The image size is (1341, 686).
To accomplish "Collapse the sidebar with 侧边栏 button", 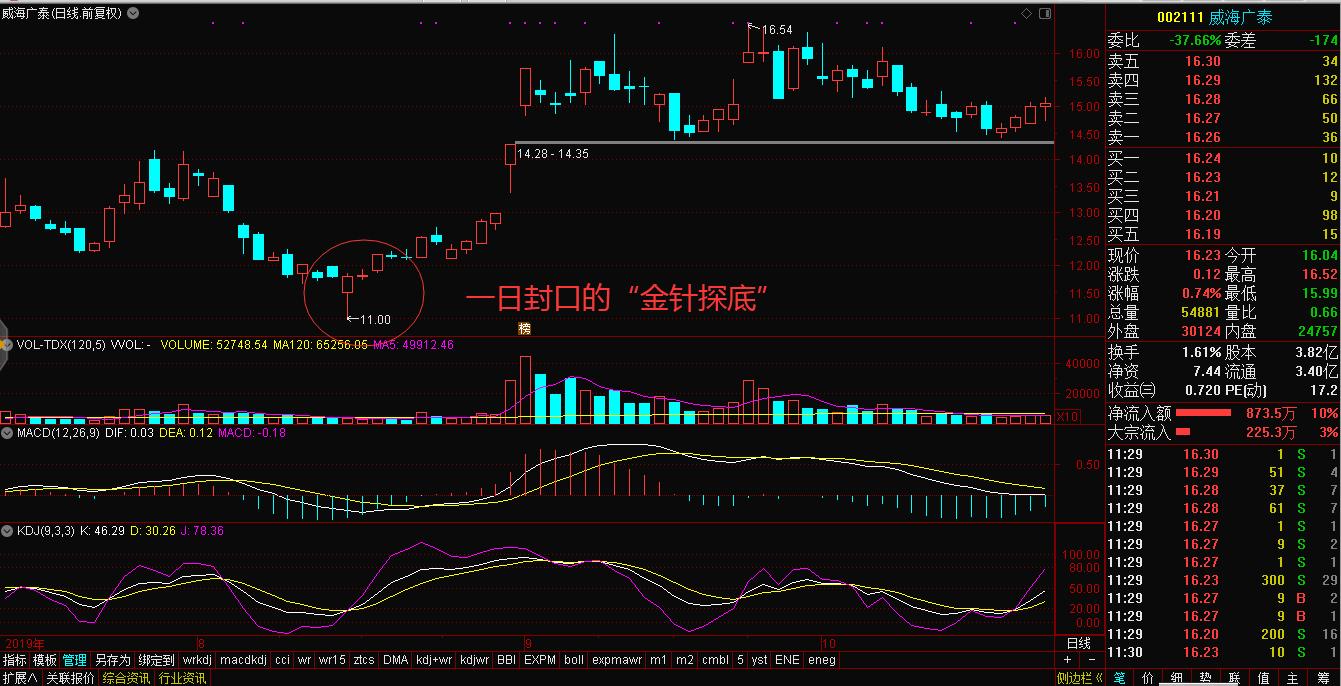I will tap(1079, 678).
